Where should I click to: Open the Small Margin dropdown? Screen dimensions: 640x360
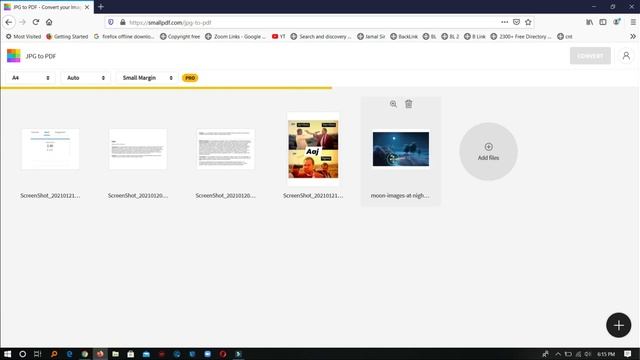[147, 78]
